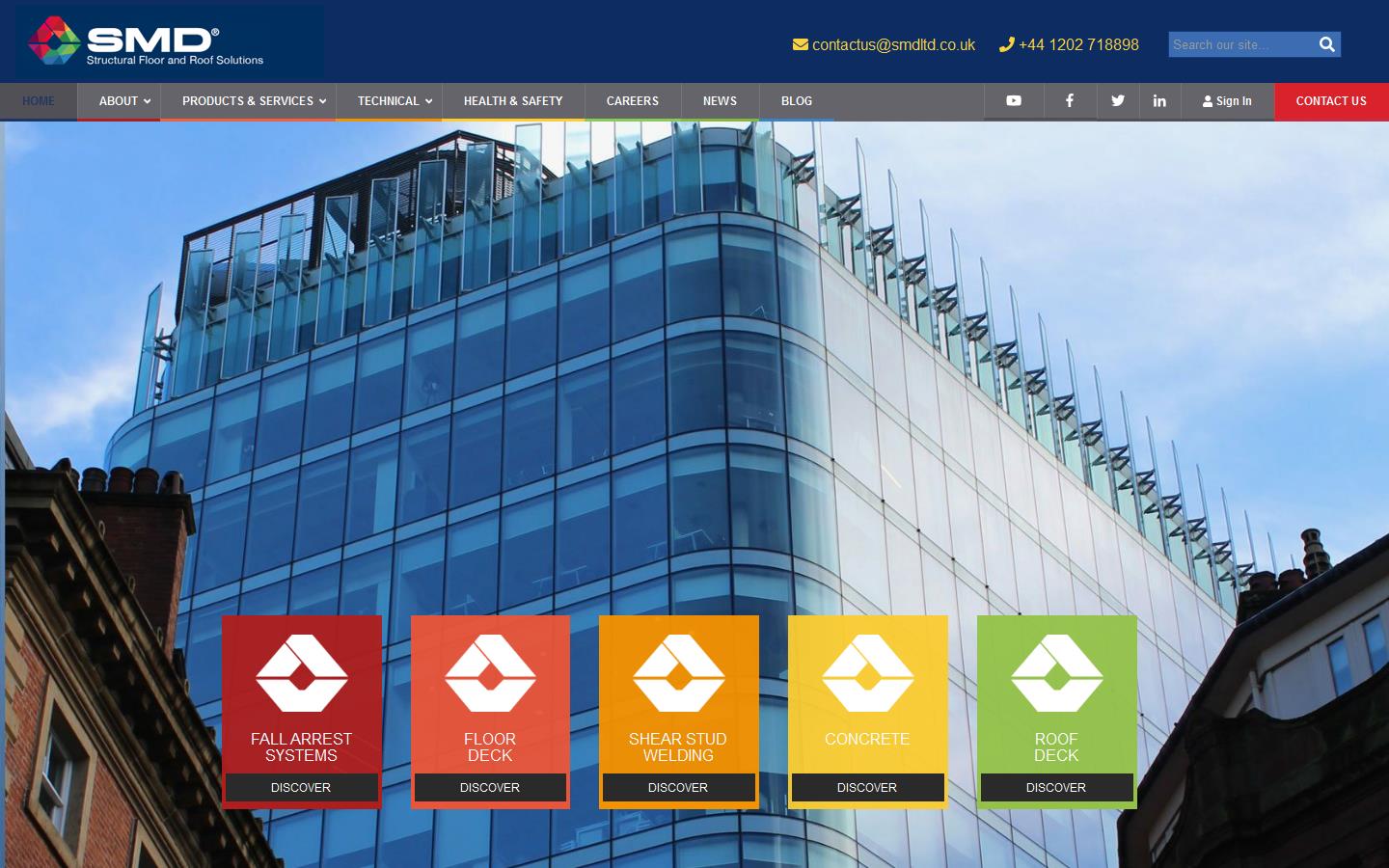Click DISCOVER under Fall Arrest Systems
The image size is (1389, 868).
coord(301,788)
